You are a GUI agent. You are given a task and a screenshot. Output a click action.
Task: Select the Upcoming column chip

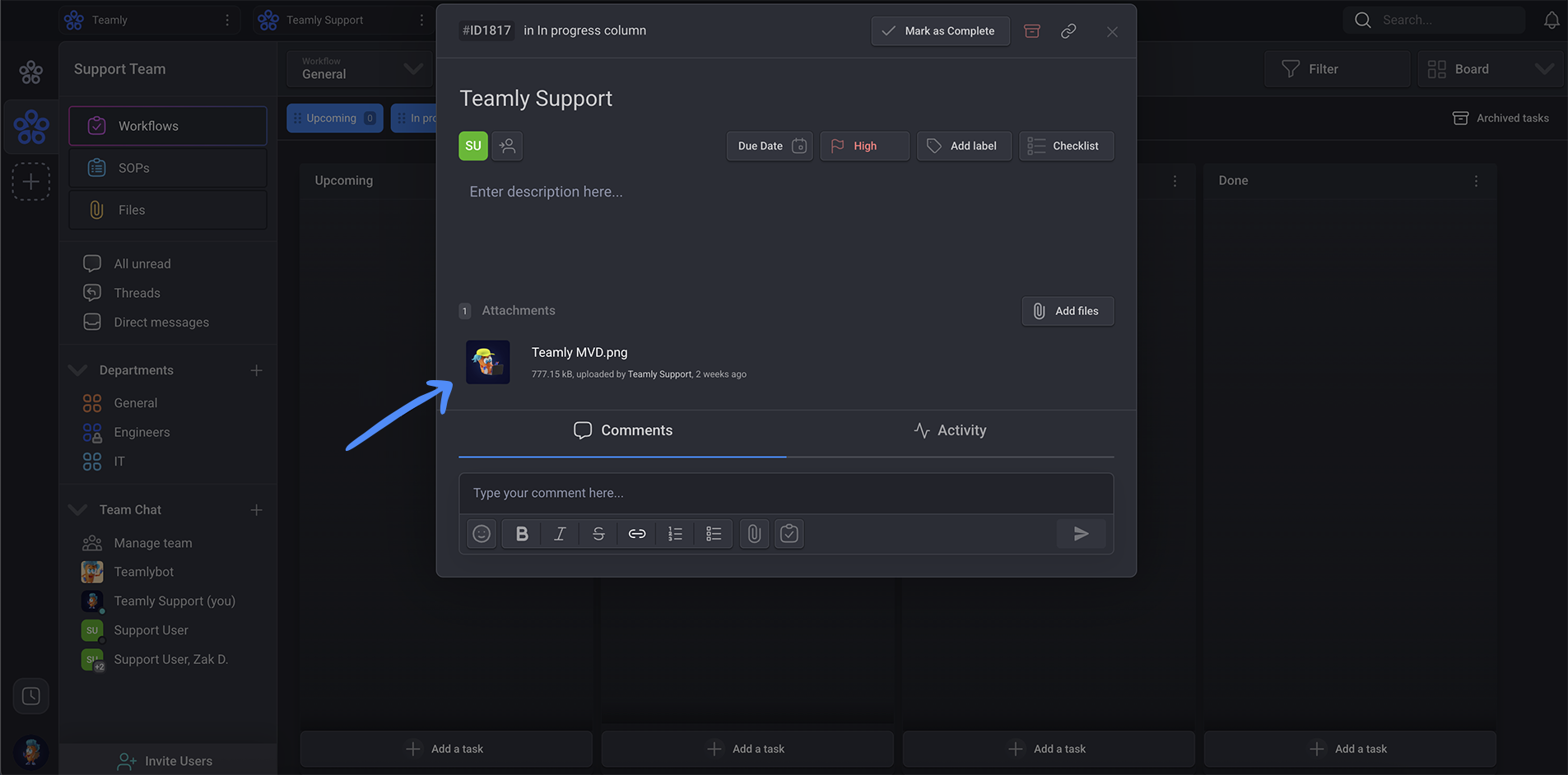click(x=335, y=118)
